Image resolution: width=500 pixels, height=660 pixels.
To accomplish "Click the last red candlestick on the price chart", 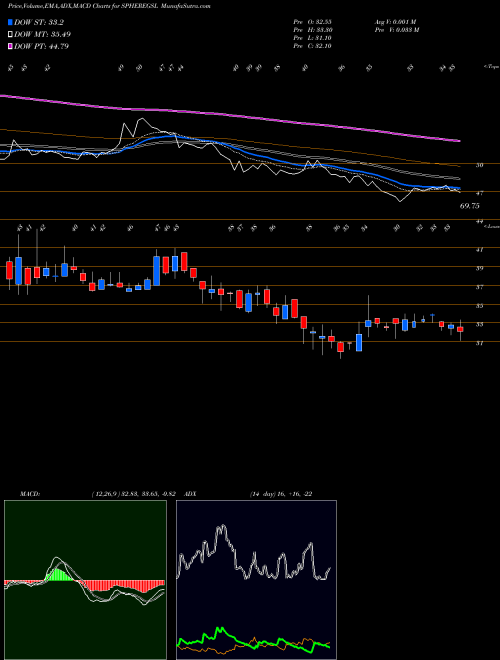I will 460,329.
